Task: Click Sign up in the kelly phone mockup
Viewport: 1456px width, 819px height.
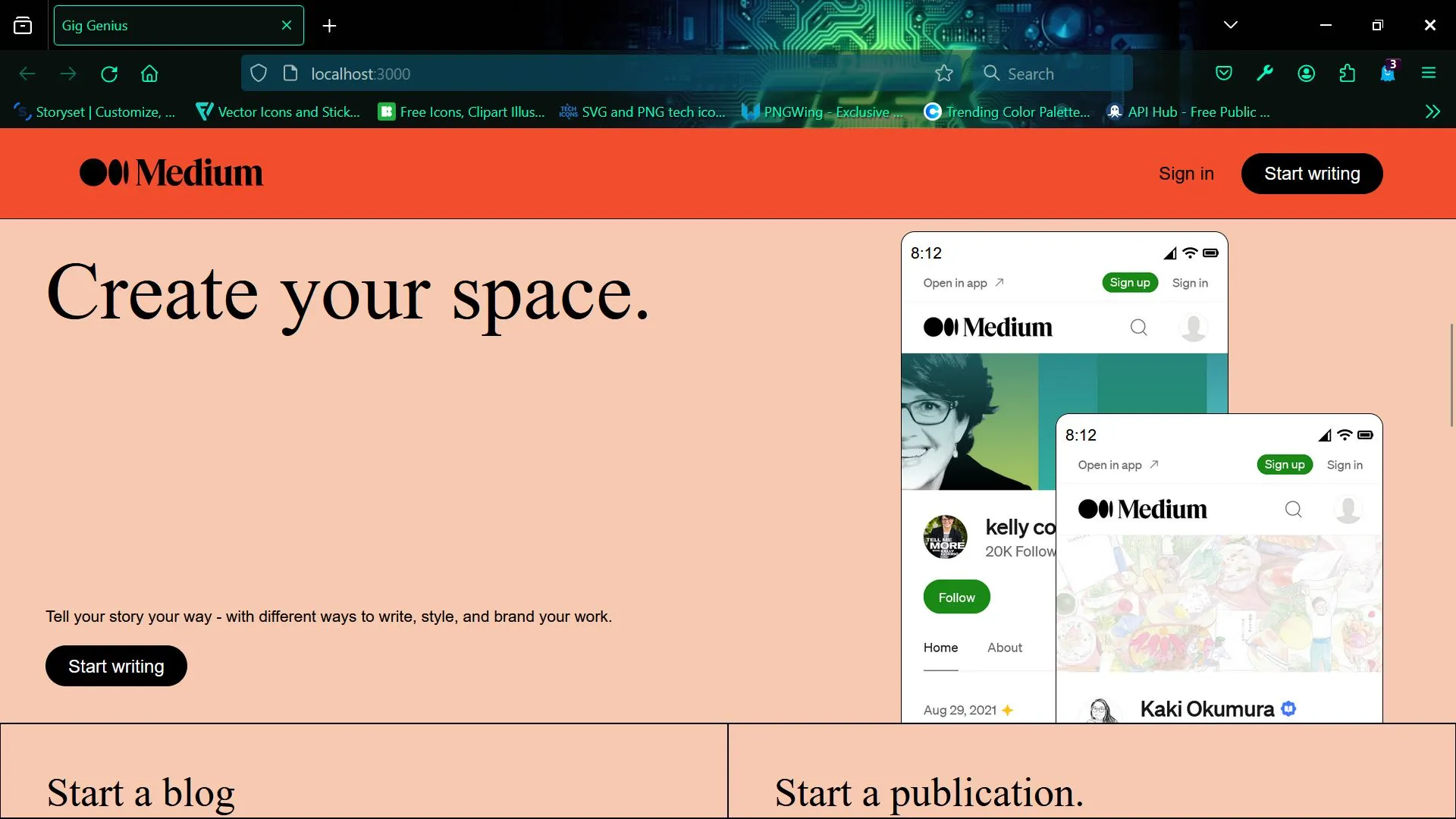Action: 1130,282
